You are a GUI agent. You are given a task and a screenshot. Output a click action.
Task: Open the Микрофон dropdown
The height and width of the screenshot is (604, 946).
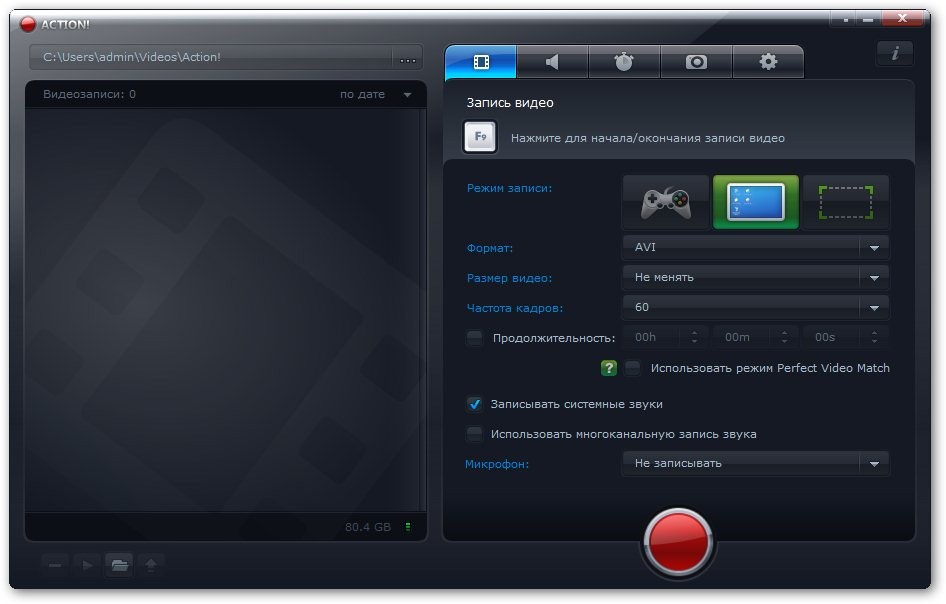[755, 463]
